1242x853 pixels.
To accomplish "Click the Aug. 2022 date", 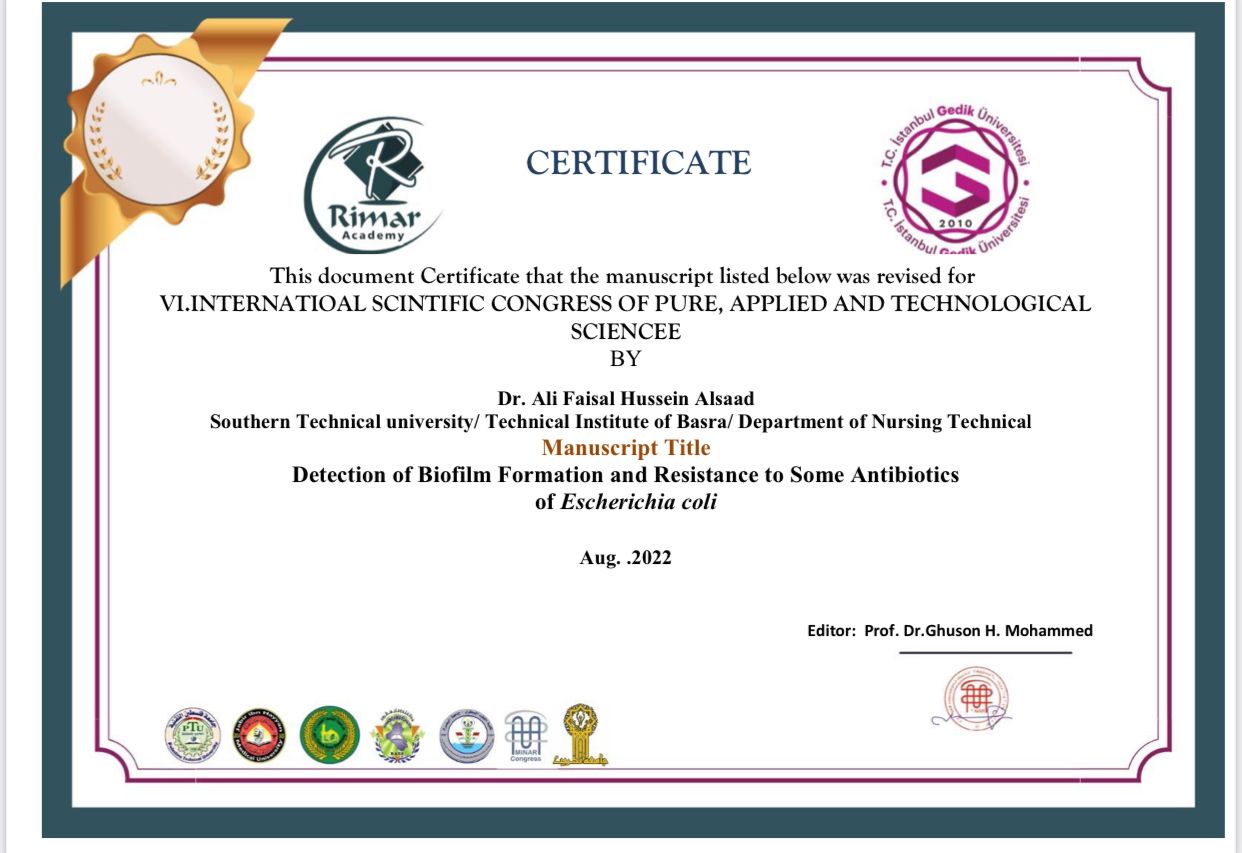I will [x=625, y=558].
